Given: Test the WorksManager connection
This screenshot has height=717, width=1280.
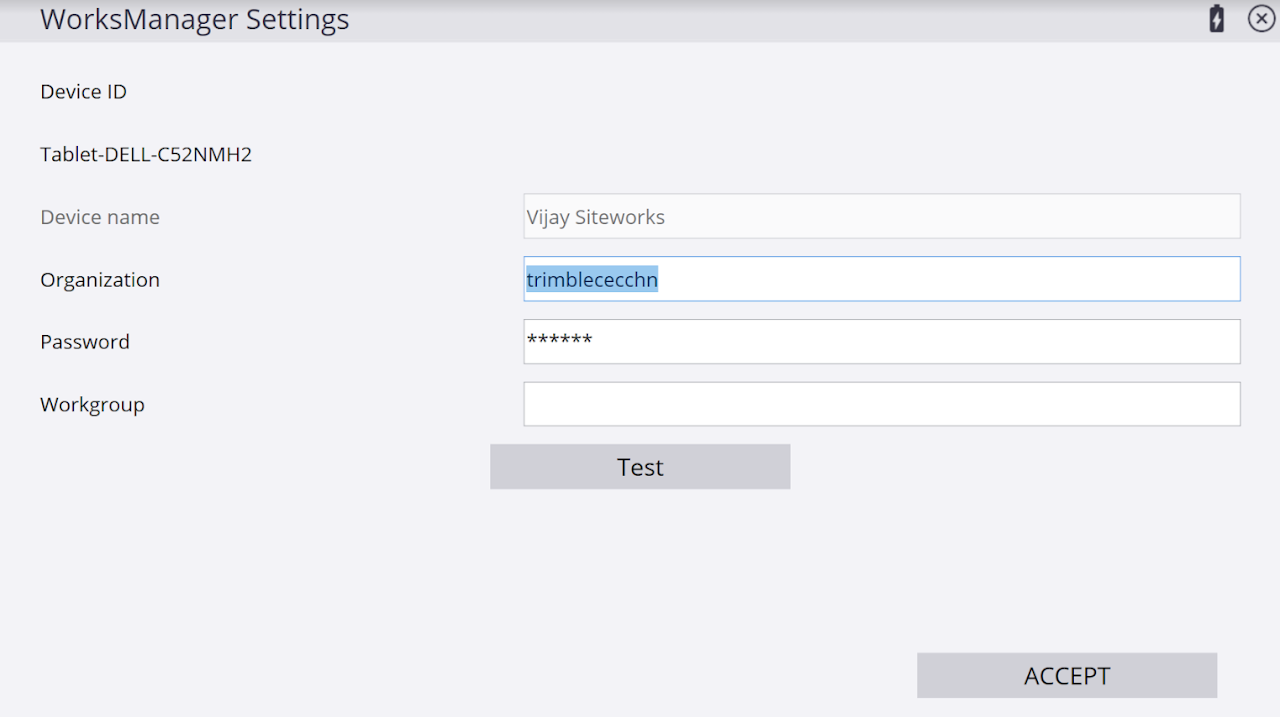Looking at the screenshot, I should point(640,467).
